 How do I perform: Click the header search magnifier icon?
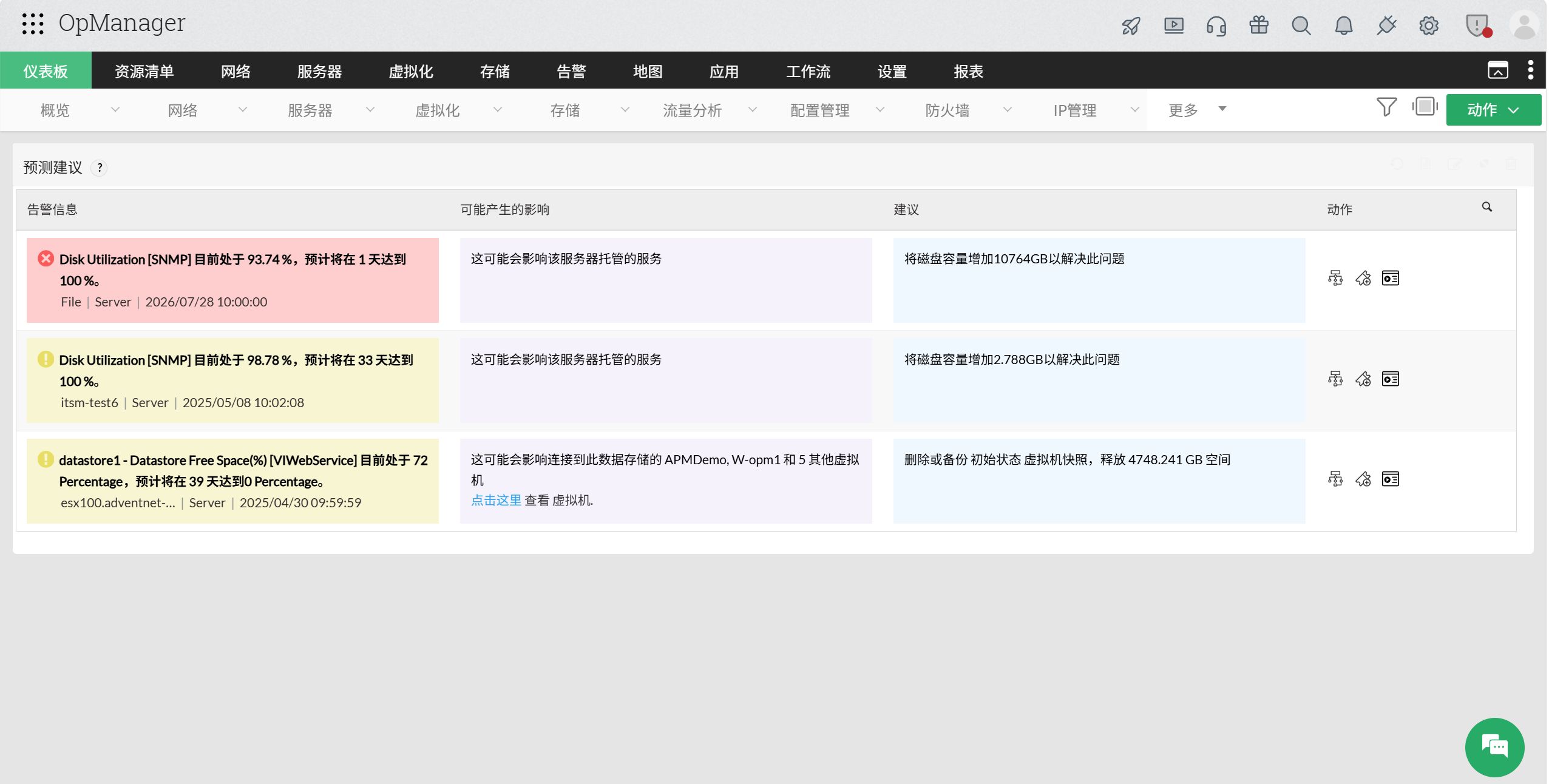pyautogui.click(x=1301, y=25)
